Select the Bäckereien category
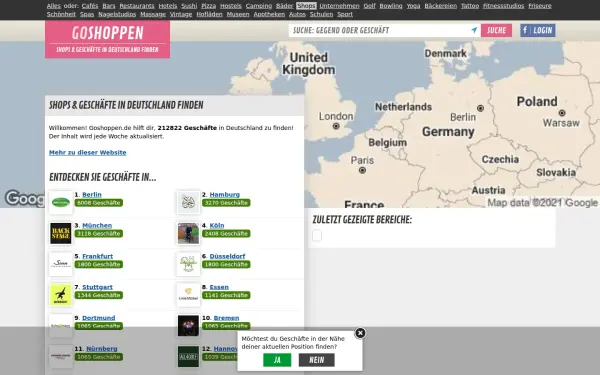This screenshot has height=375, width=600. pyautogui.click(x=440, y=6)
